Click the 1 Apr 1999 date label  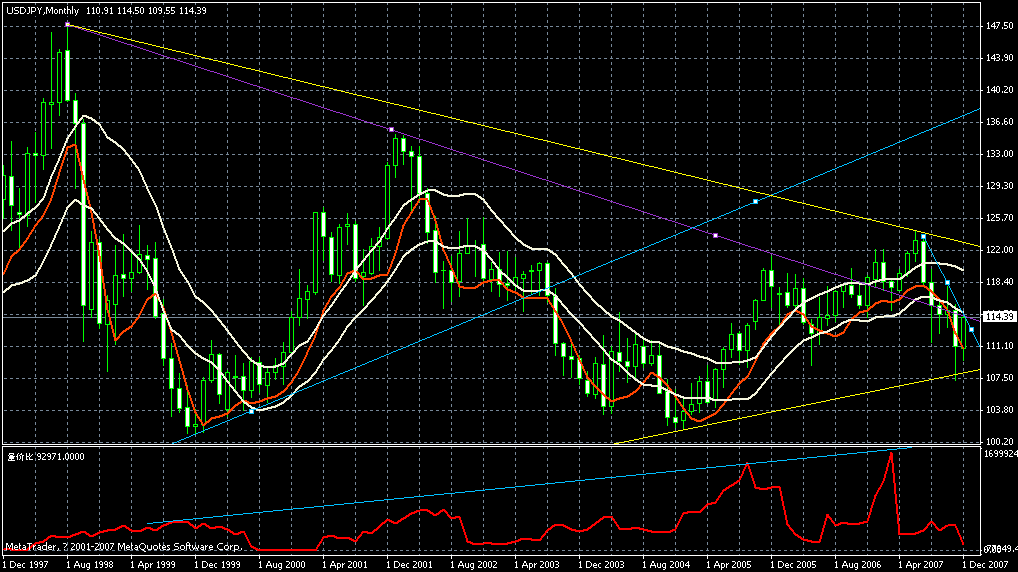click(x=154, y=565)
